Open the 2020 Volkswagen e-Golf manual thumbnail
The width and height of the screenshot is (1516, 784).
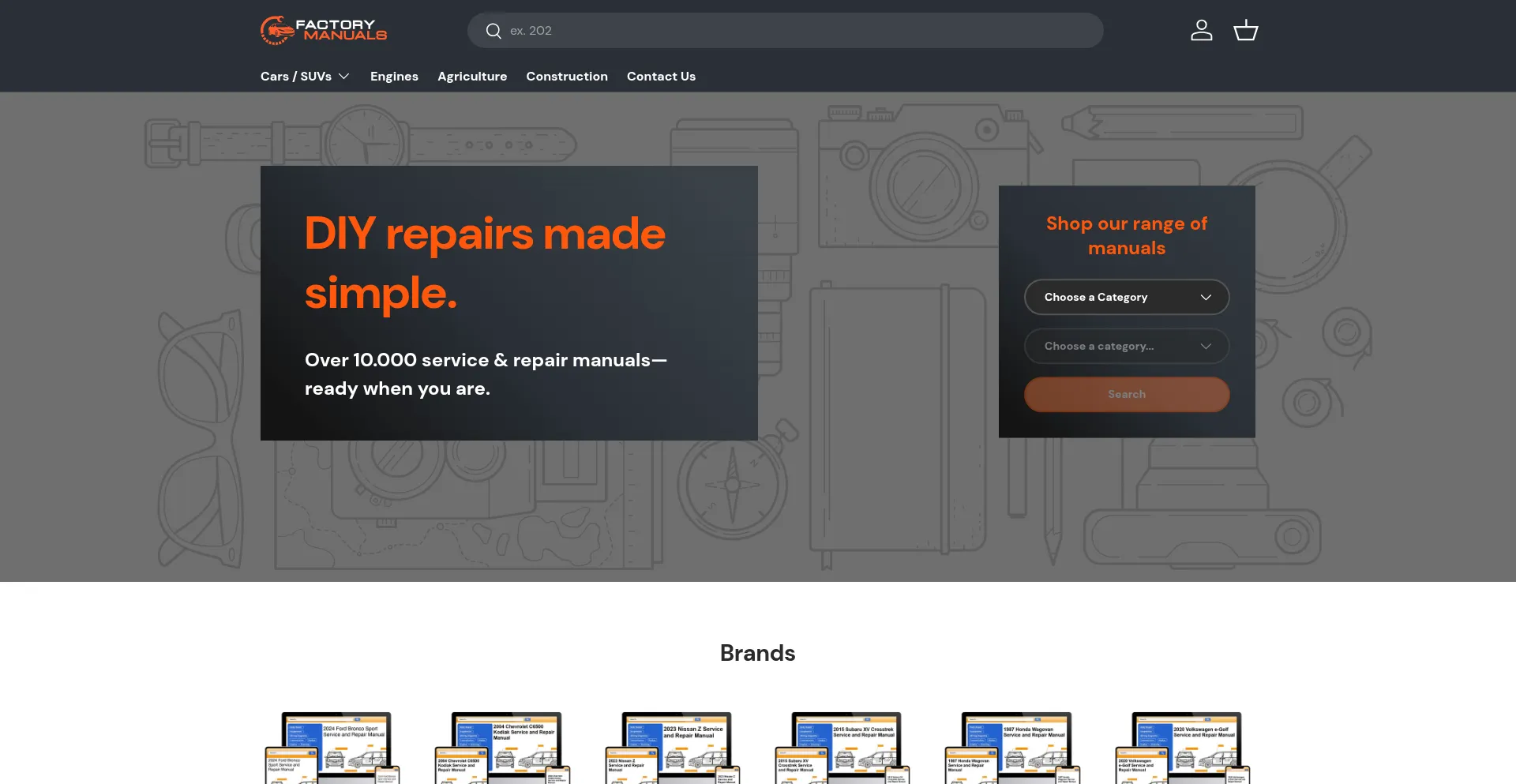coord(1183,748)
